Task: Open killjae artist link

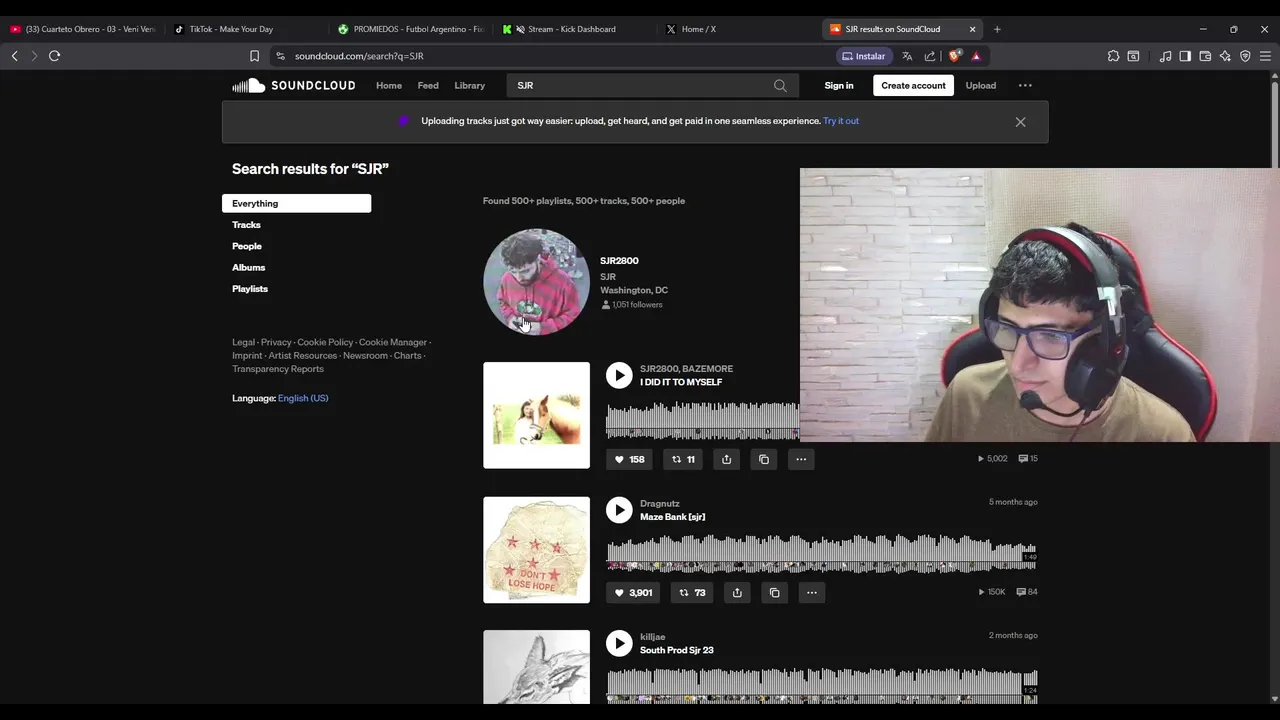Action: pos(652,637)
